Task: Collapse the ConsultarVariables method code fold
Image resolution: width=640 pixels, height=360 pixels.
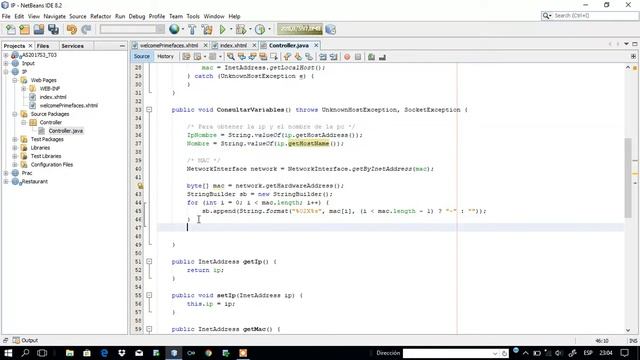Action: pos(149,110)
